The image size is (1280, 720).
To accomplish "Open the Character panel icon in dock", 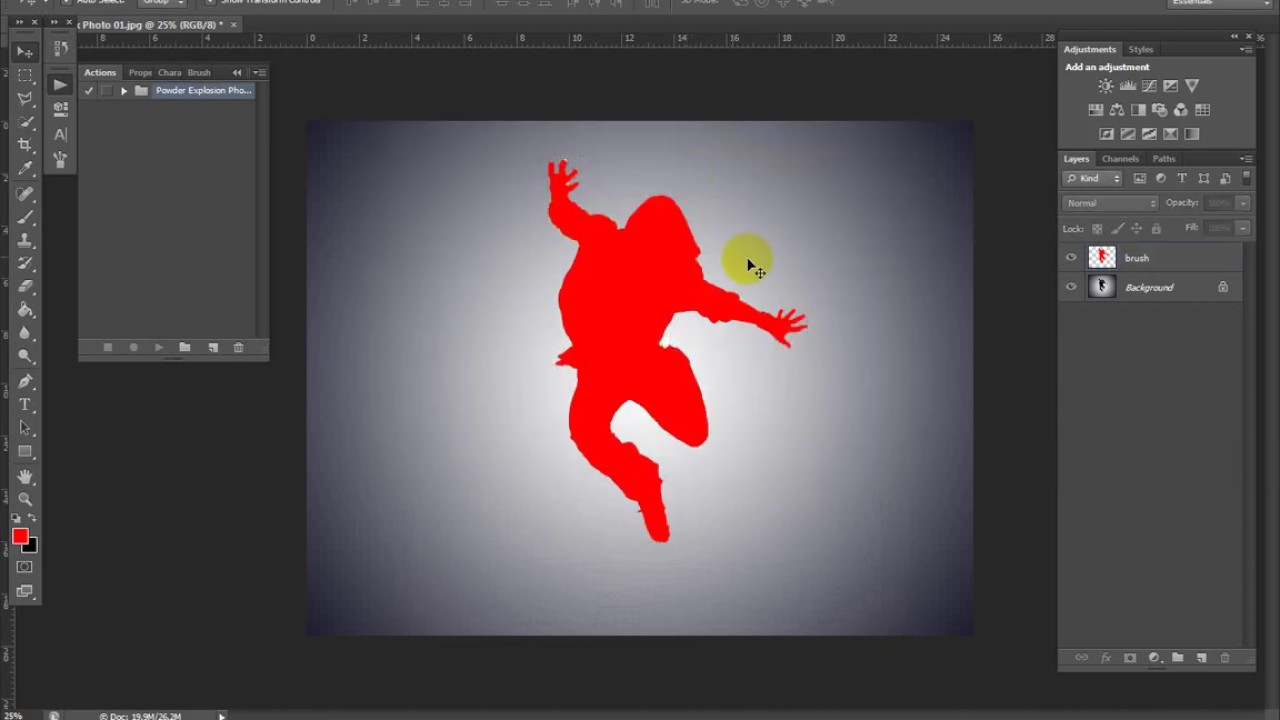I will (60, 134).
